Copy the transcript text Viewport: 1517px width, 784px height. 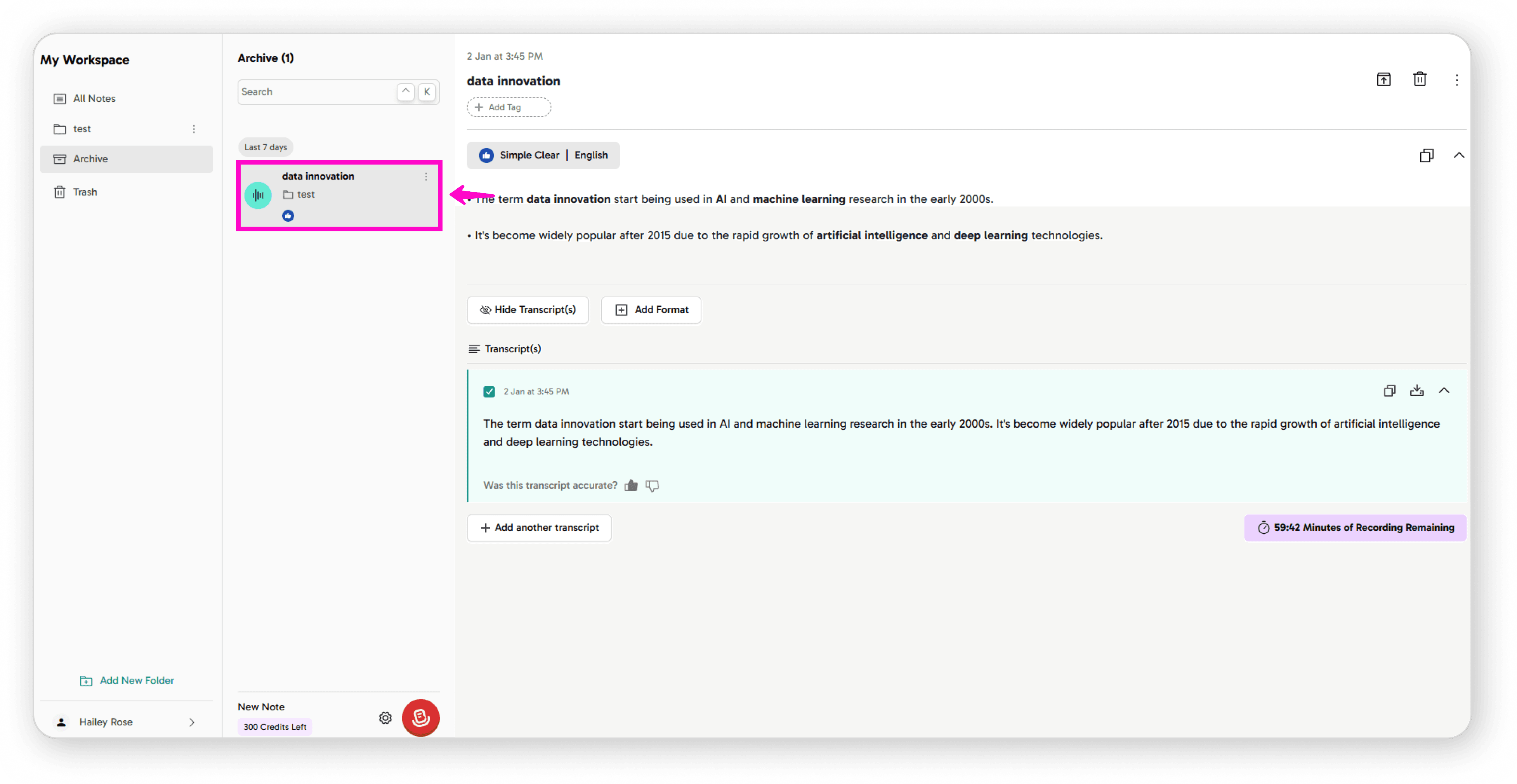pos(1389,391)
